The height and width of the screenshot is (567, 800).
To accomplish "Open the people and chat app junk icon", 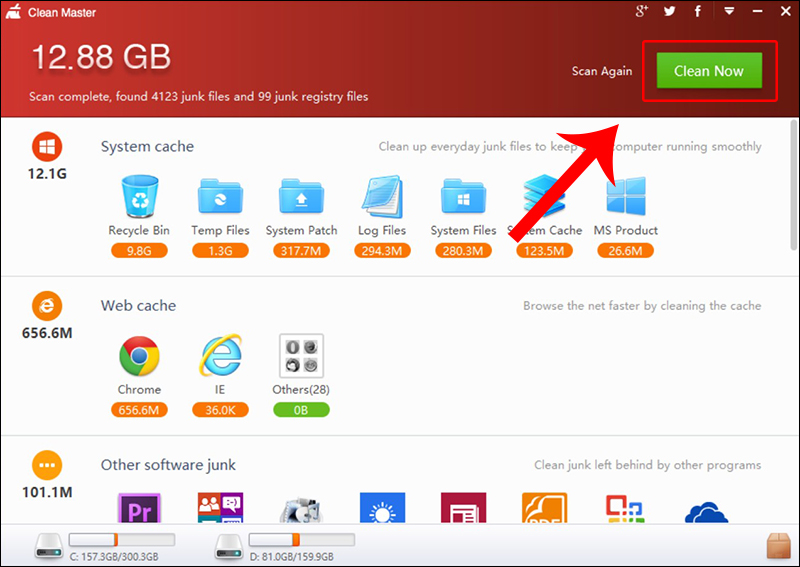I will [x=220, y=508].
